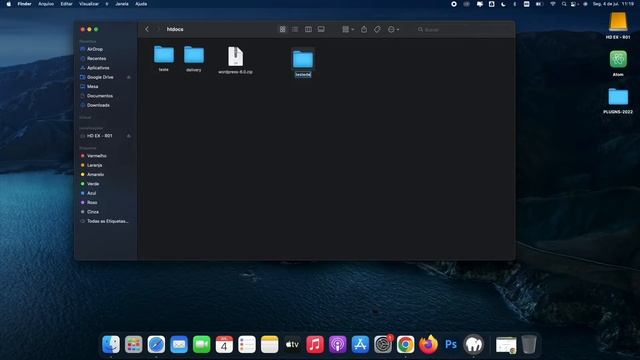The width and height of the screenshot is (640, 360).
Task: Open Google Drive in the sidebar
Action: 100,77
